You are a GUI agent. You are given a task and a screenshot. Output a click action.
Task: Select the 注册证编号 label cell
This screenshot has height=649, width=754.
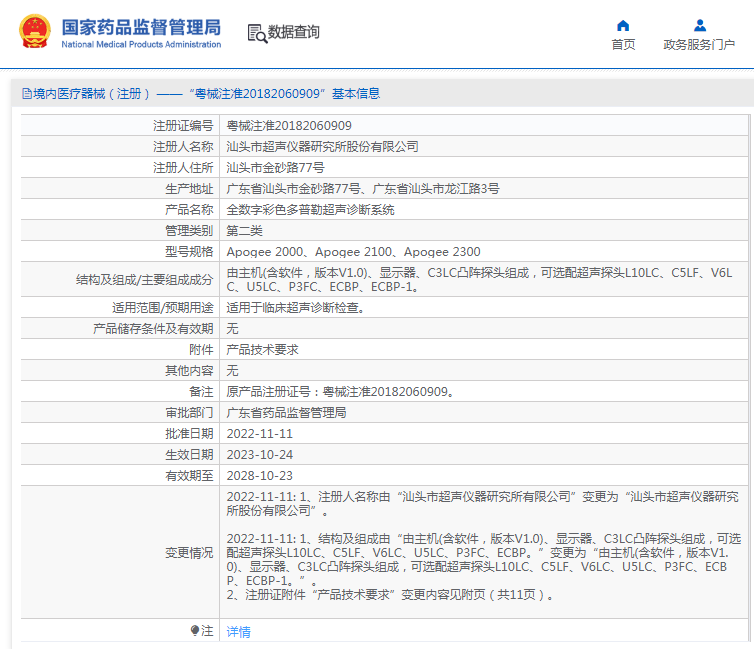point(183,125)
